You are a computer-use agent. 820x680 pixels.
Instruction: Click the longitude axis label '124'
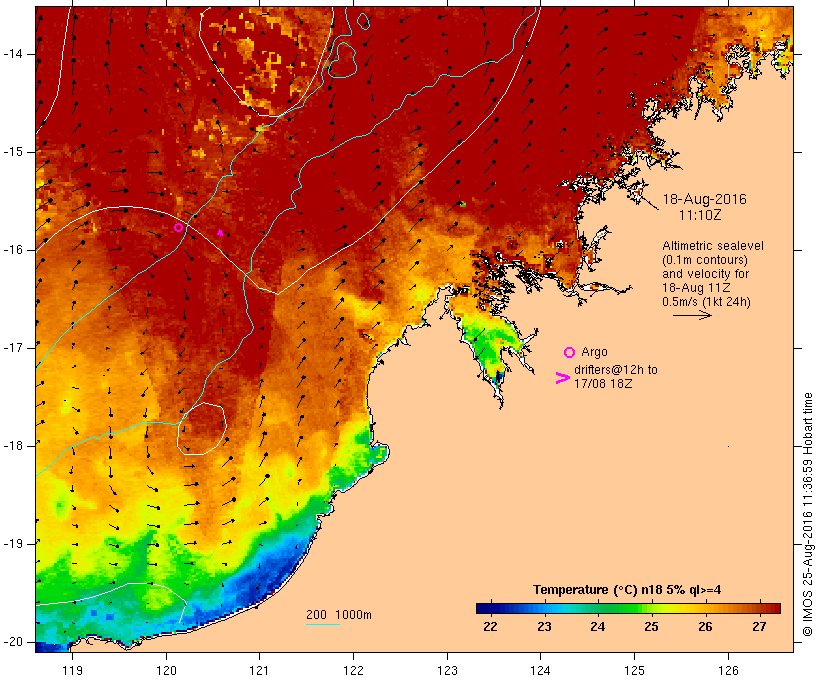[x=541, y=670]
